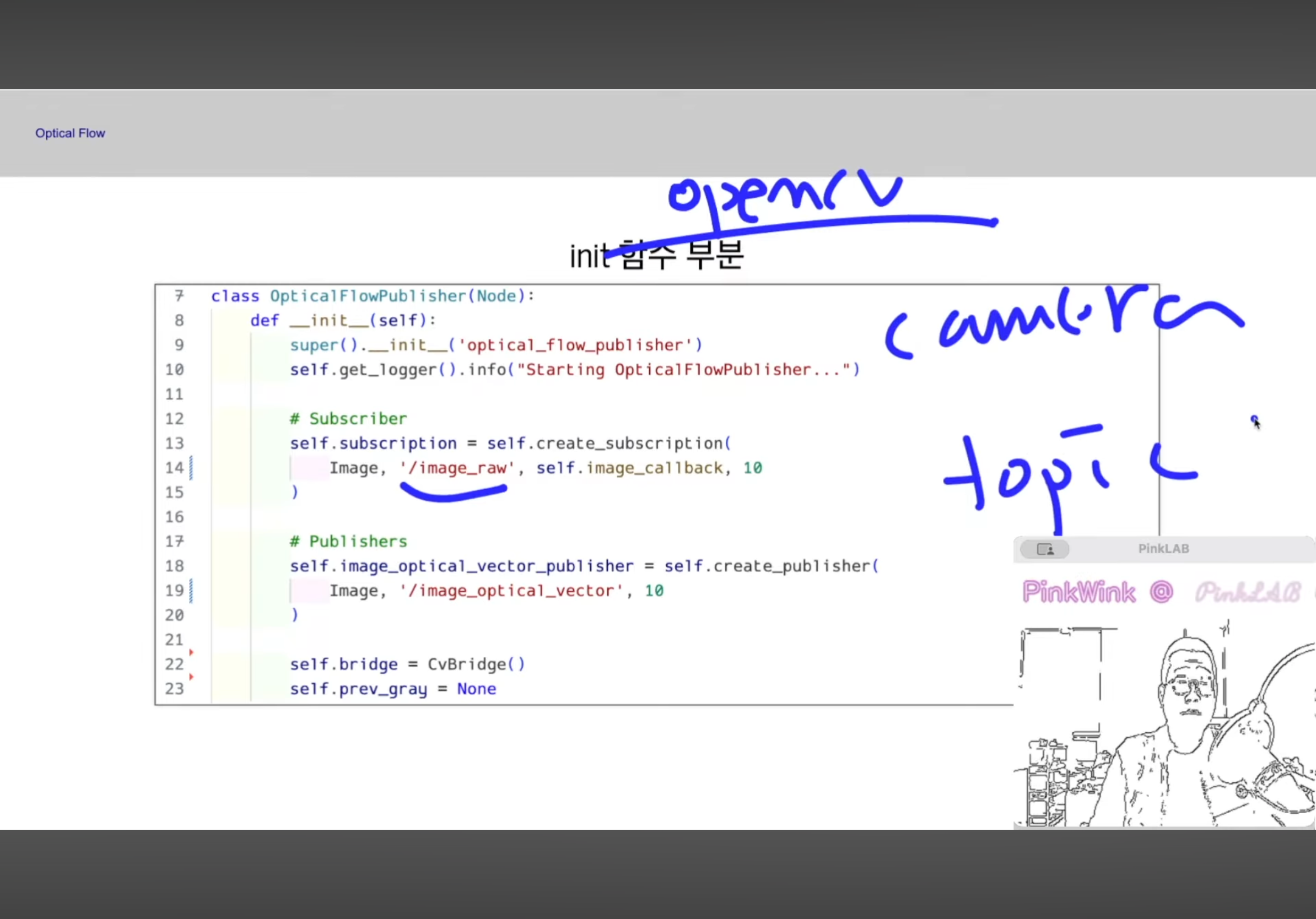Click the pink @ symbol

pyautogui.click(x=1161, y=592)
